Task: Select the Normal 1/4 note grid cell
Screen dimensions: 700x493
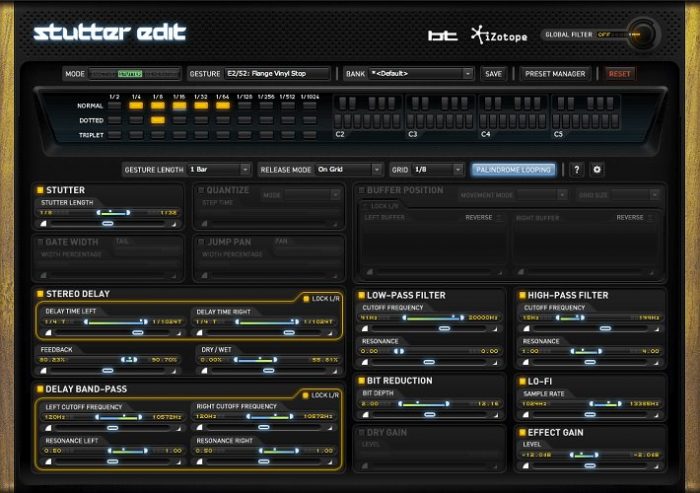Action: pyautogui.click(x=135, y=105)
